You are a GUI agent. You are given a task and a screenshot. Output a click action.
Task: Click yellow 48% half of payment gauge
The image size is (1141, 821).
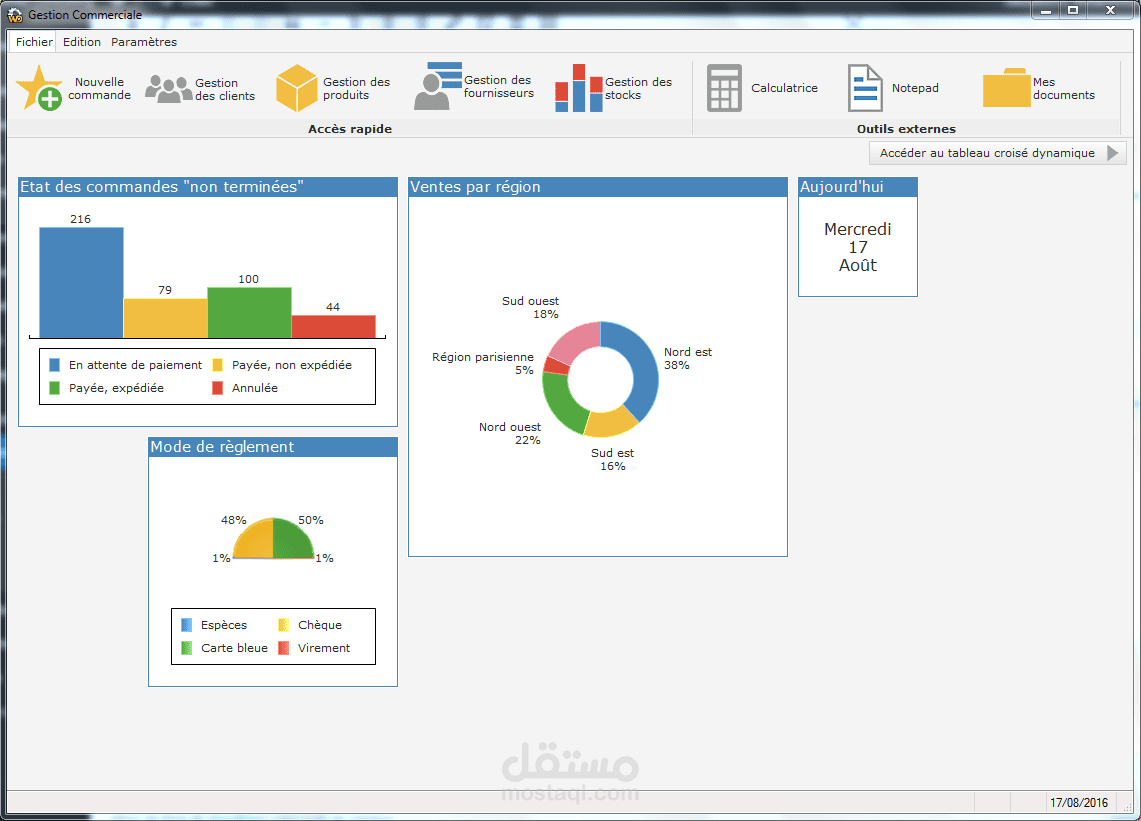(256, 542)
